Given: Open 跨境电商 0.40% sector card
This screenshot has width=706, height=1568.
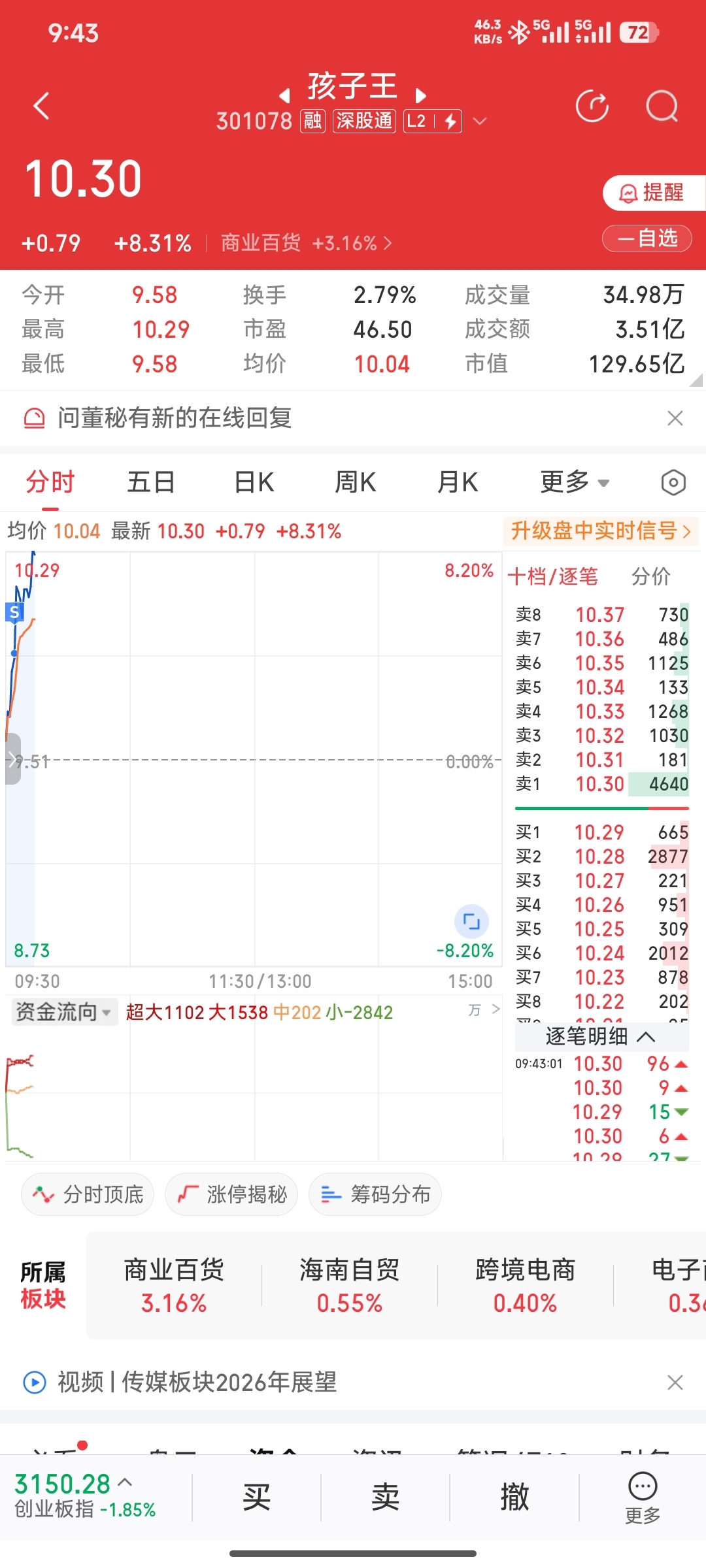Looking at the screenshot, I should pos(526,1286).
